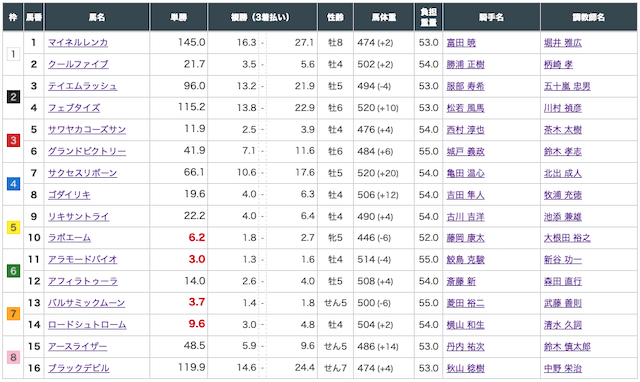Click trainer name 清水 久詞
Viewport: 640px width, 382px height.
[x=563, y=325]
